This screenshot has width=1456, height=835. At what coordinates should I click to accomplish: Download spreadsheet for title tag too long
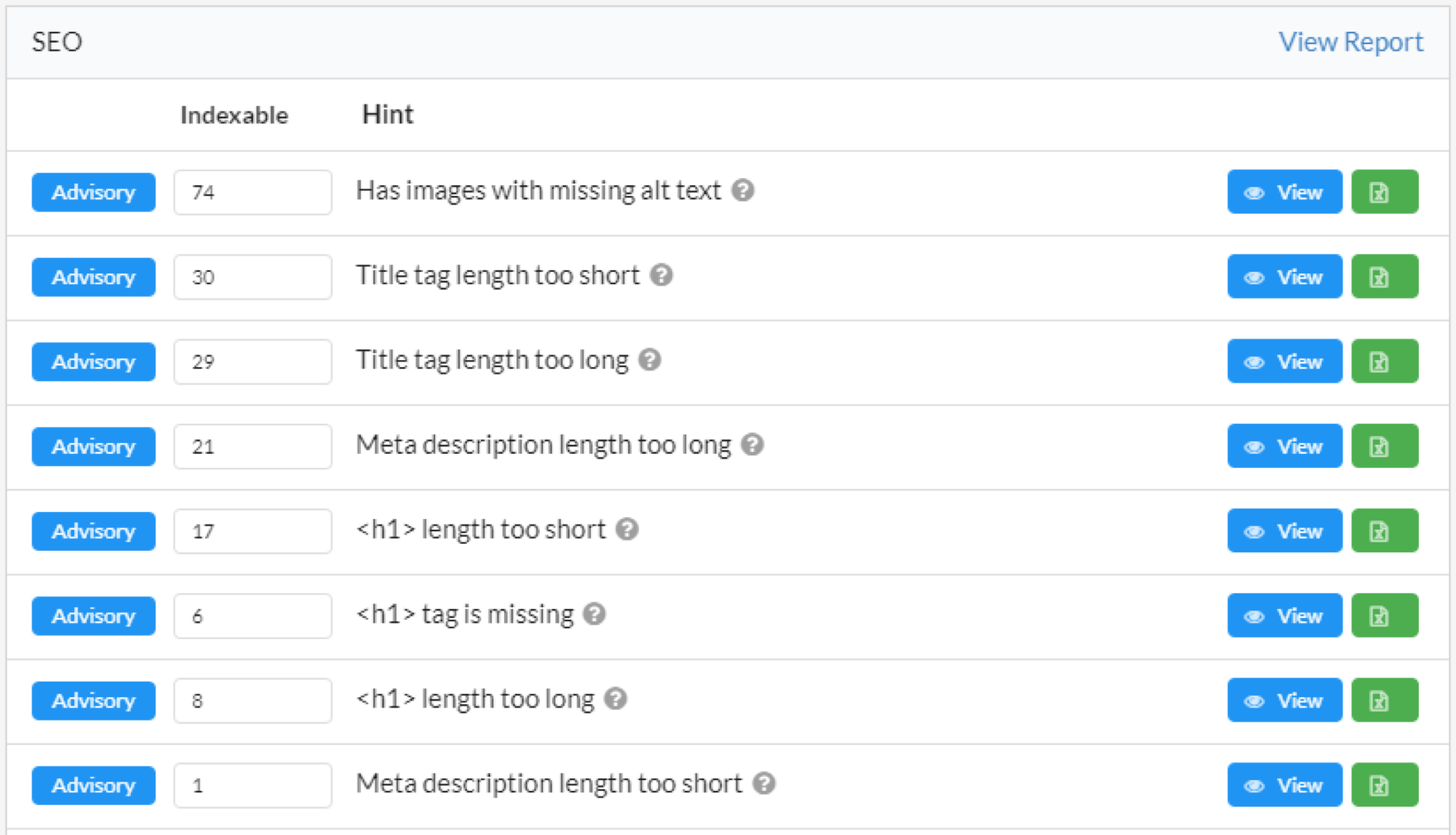(x=1384, y=362)
